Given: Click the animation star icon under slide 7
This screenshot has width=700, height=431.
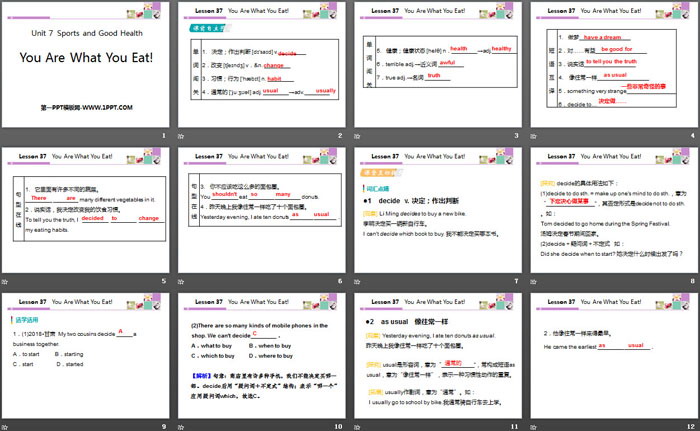Looking at the screenshot, I should coord(357,281).
